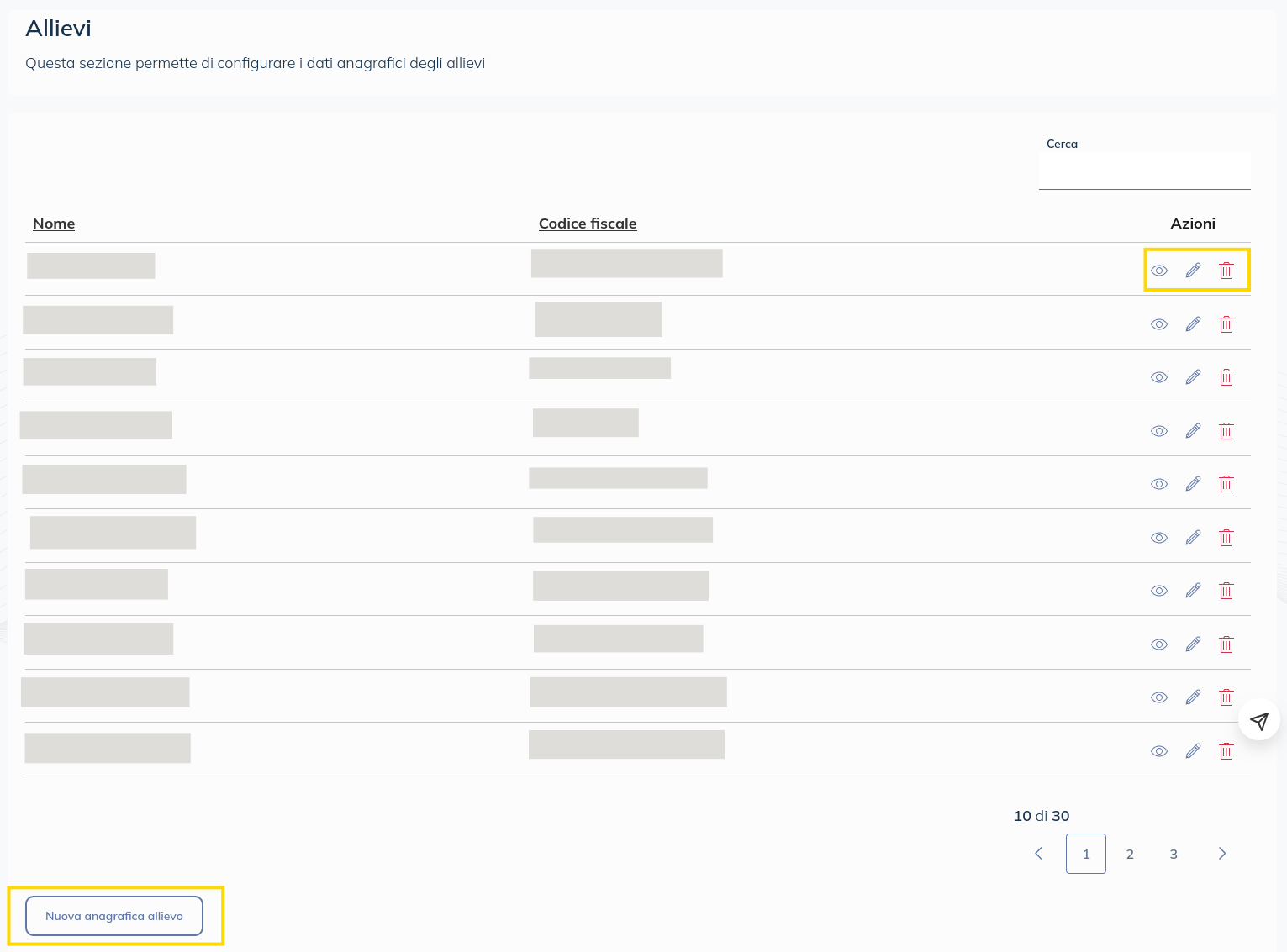Image resolution: width=1287 pixels, height=952 pixels.
Task: Sort the table by Nome column
Action: click(x=54, y=224)
